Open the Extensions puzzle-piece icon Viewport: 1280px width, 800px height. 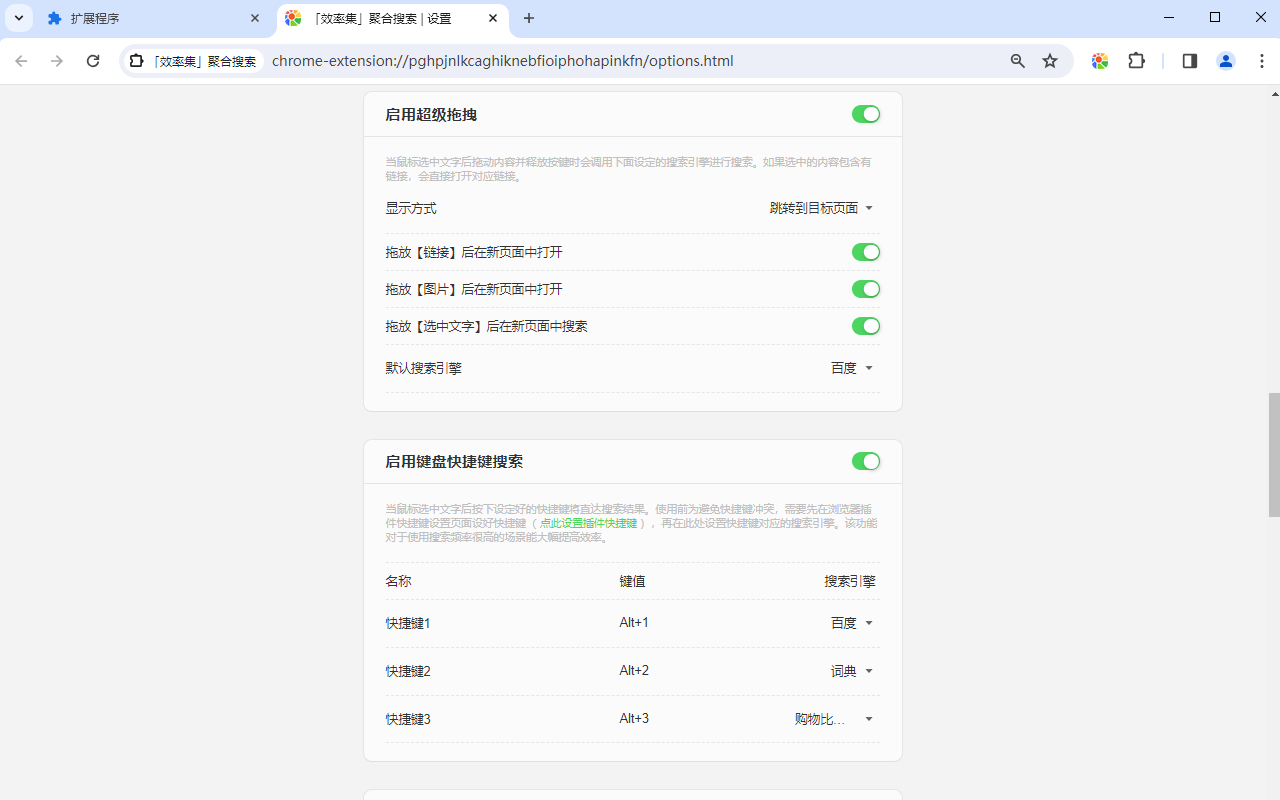click(1136, 61)
